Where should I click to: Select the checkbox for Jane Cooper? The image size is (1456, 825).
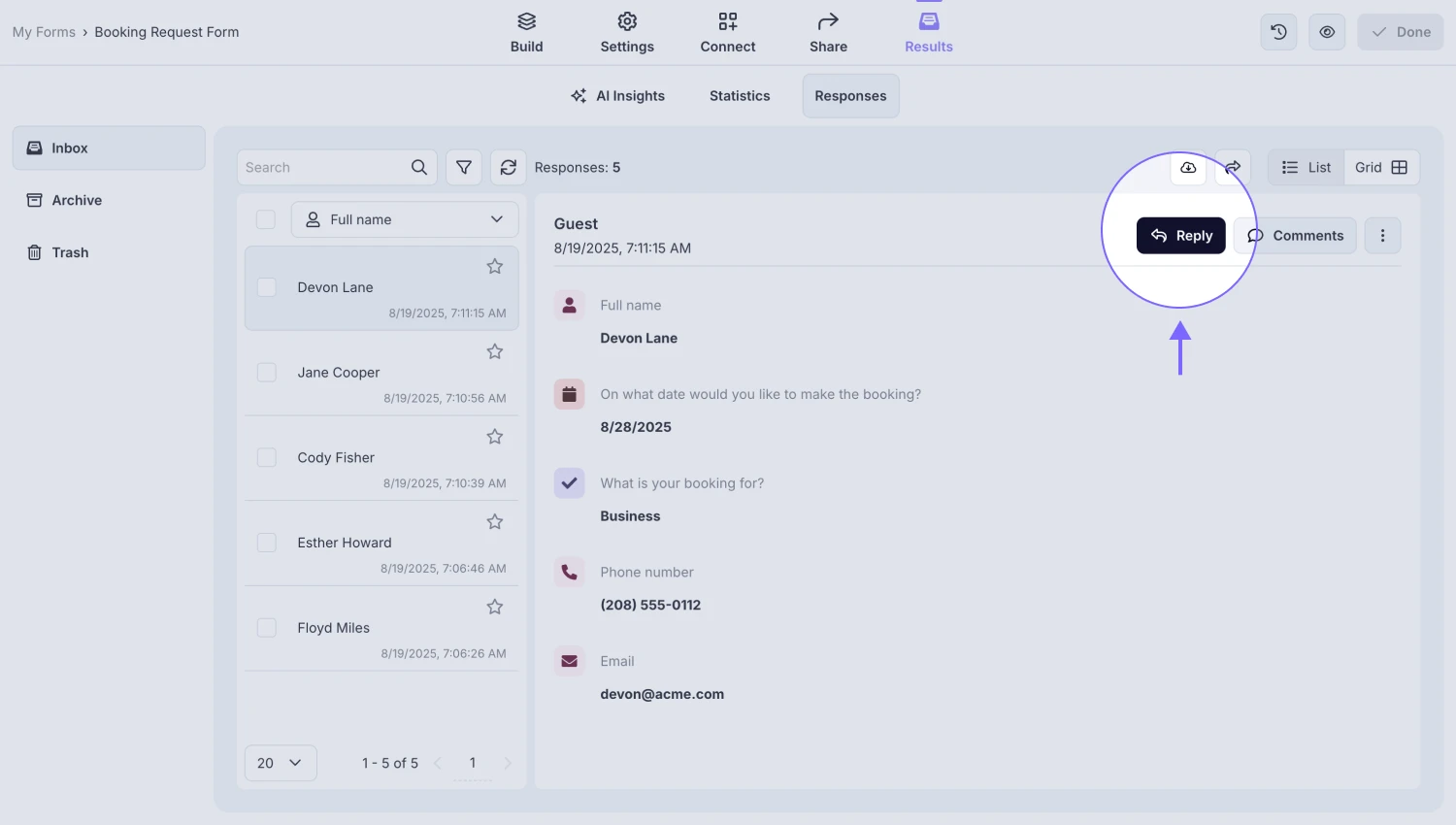click(x=266, y=372)
